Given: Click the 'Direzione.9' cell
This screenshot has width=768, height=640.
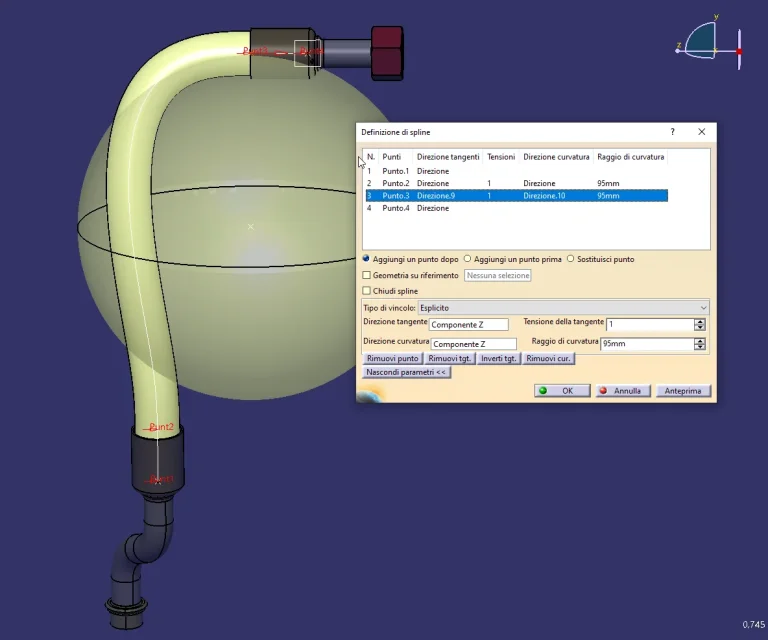Looking at the screenshot, I should click(436, 195).
